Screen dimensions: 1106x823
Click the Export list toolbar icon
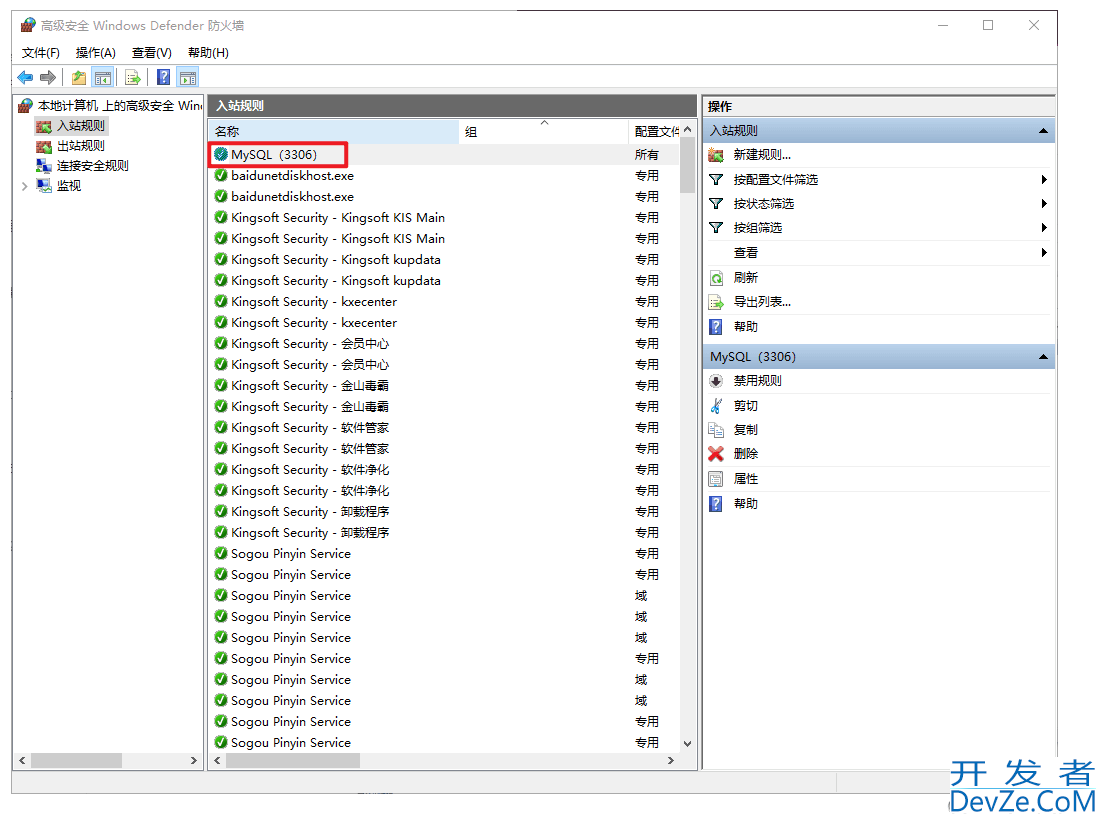coord(133,78)
